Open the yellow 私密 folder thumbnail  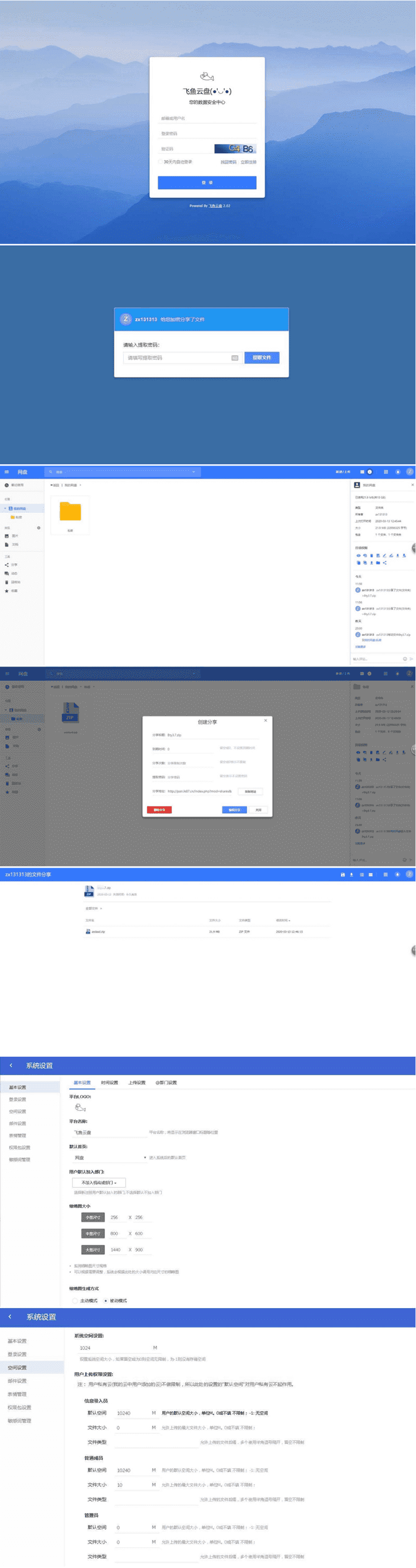click(x=70, y=511)
